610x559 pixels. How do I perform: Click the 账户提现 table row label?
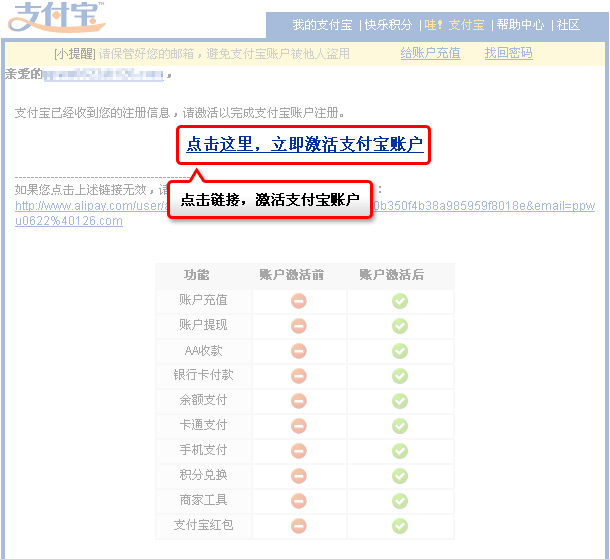pyautogui.click(x=203, y=325)
